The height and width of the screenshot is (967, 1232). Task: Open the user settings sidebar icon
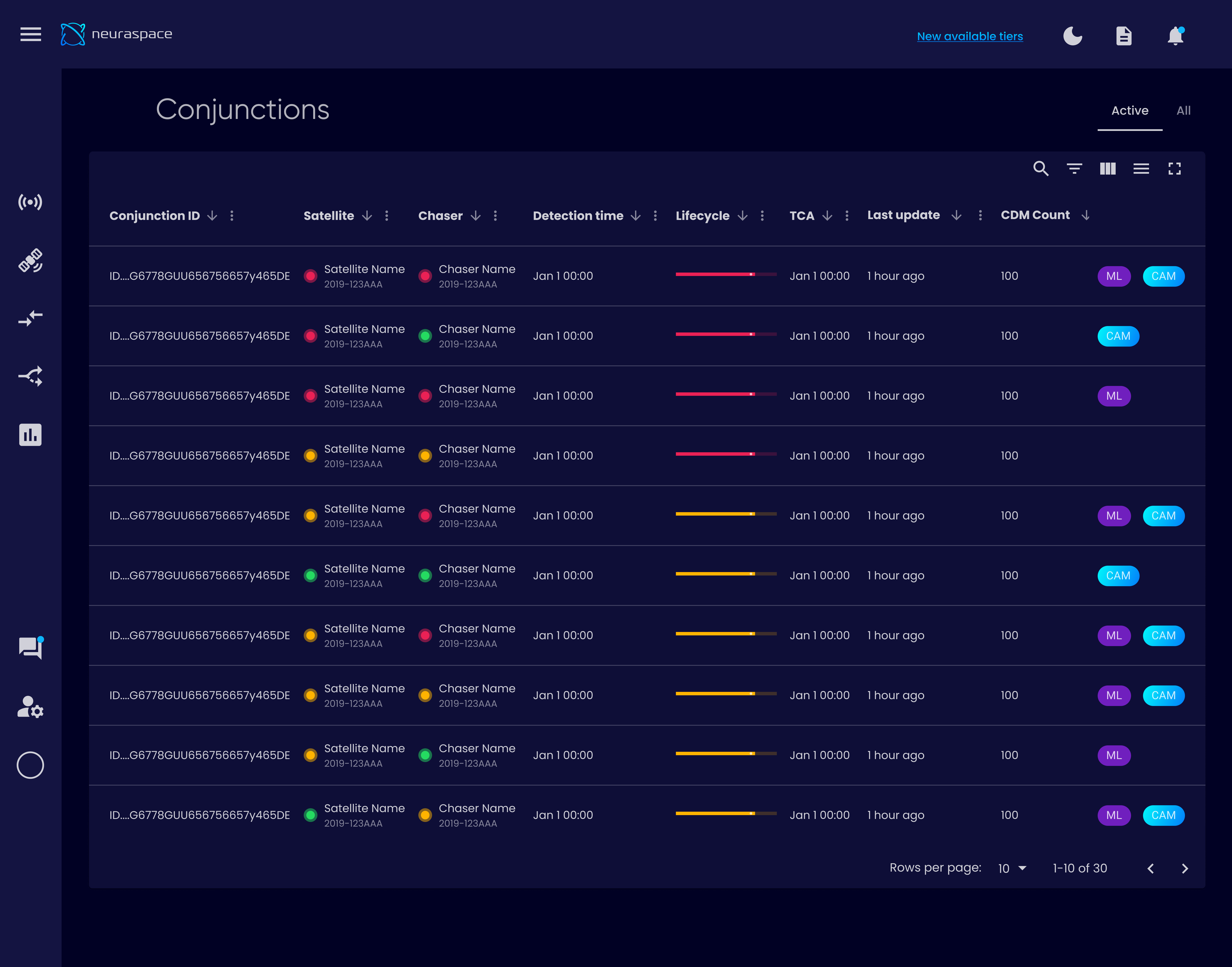pos(31,707)
